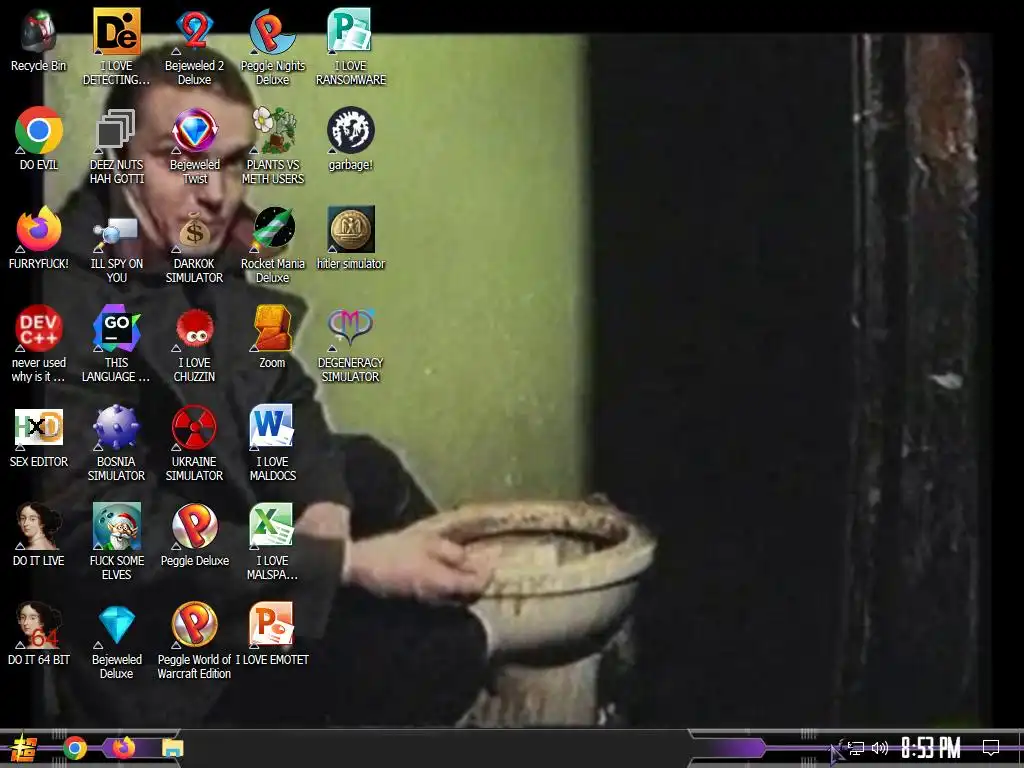Launch the Chrome shortcut labeled DO EVIL

(39, 130)
